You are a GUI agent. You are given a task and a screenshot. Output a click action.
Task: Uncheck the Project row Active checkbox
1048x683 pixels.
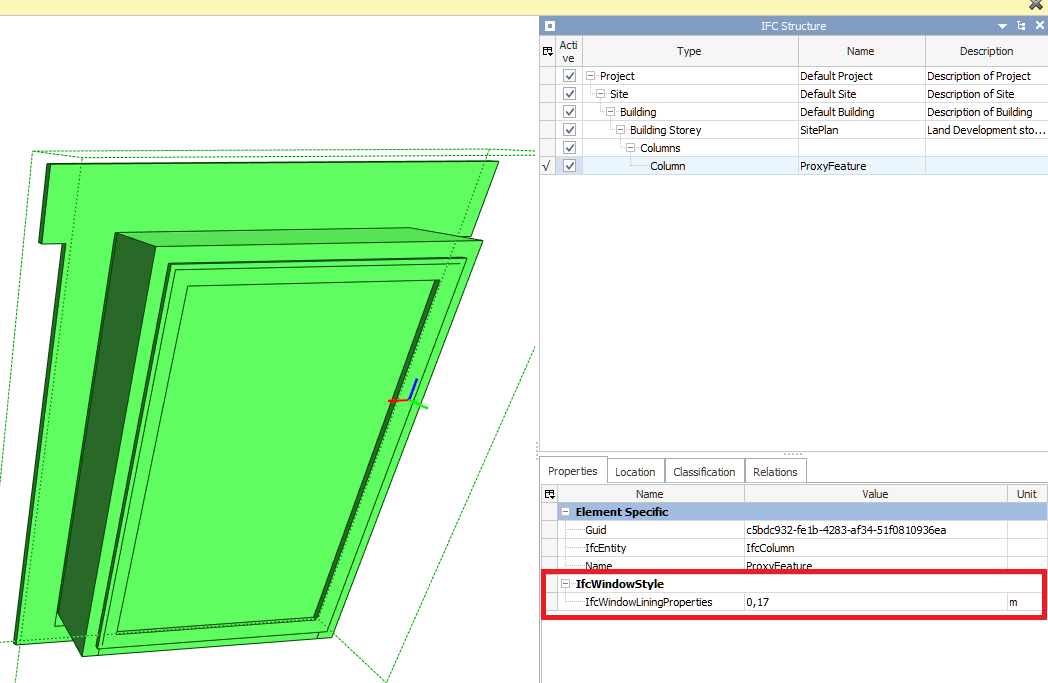click(569, 76)
